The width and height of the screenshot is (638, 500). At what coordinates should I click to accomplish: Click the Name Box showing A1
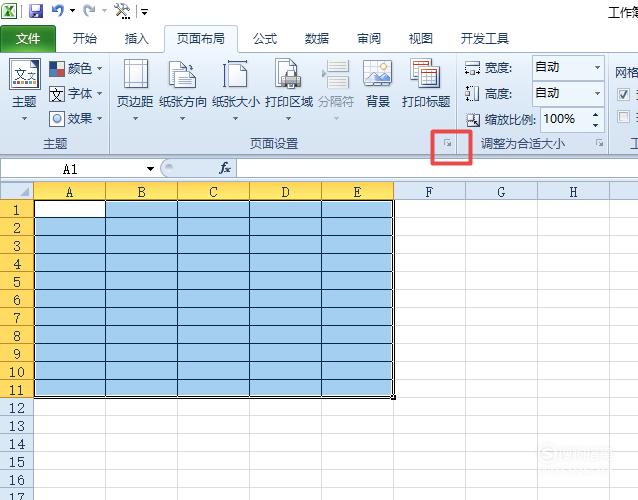click(71, 169)
